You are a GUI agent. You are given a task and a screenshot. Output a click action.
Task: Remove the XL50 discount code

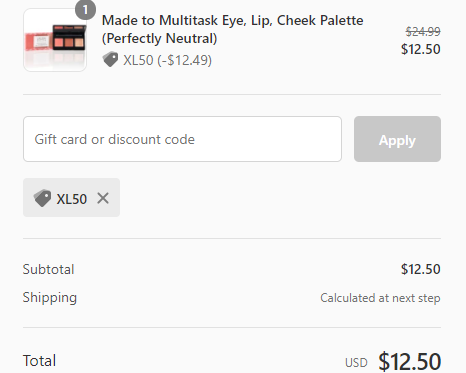click(x=103, y=198)
